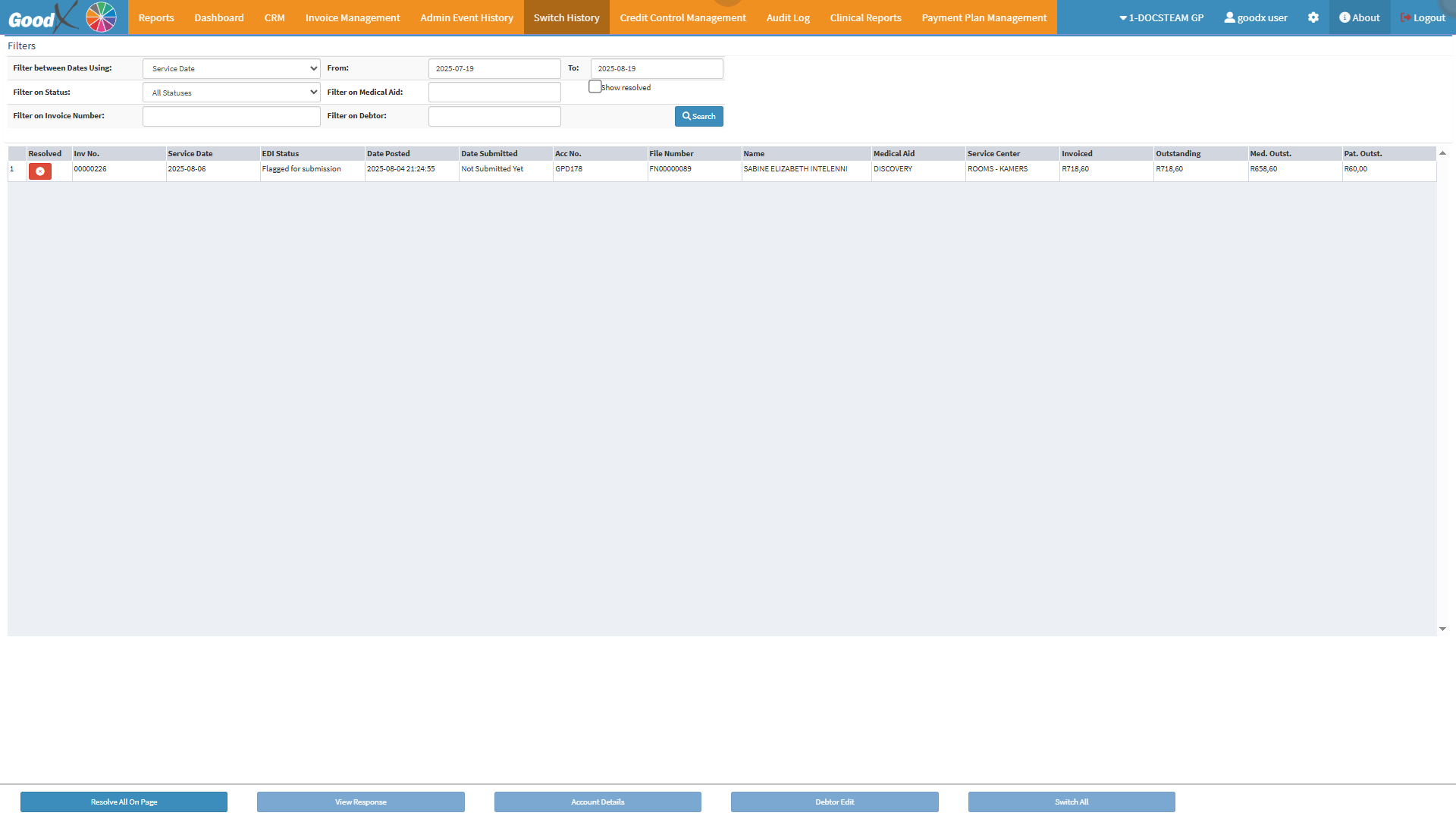This screenshot has height=819, width=1456.
Task: Click the Search magnifier button
Action: 698,116
